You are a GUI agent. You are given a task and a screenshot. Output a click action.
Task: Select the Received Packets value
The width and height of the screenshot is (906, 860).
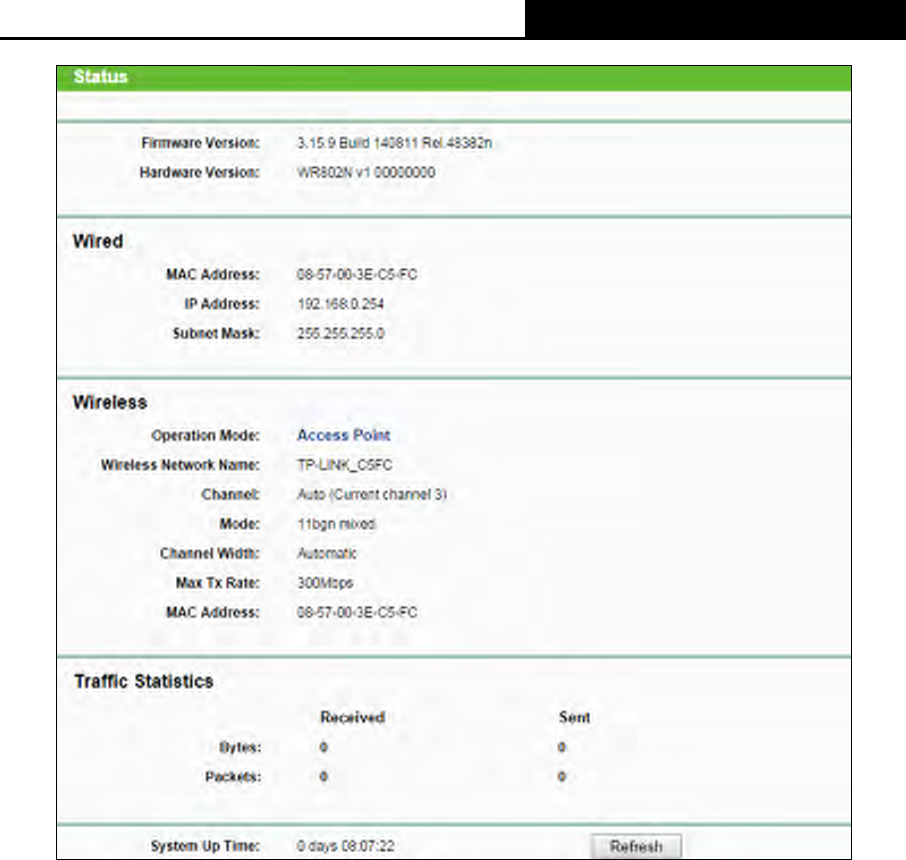pyautogui.click(x=324, y=777)
